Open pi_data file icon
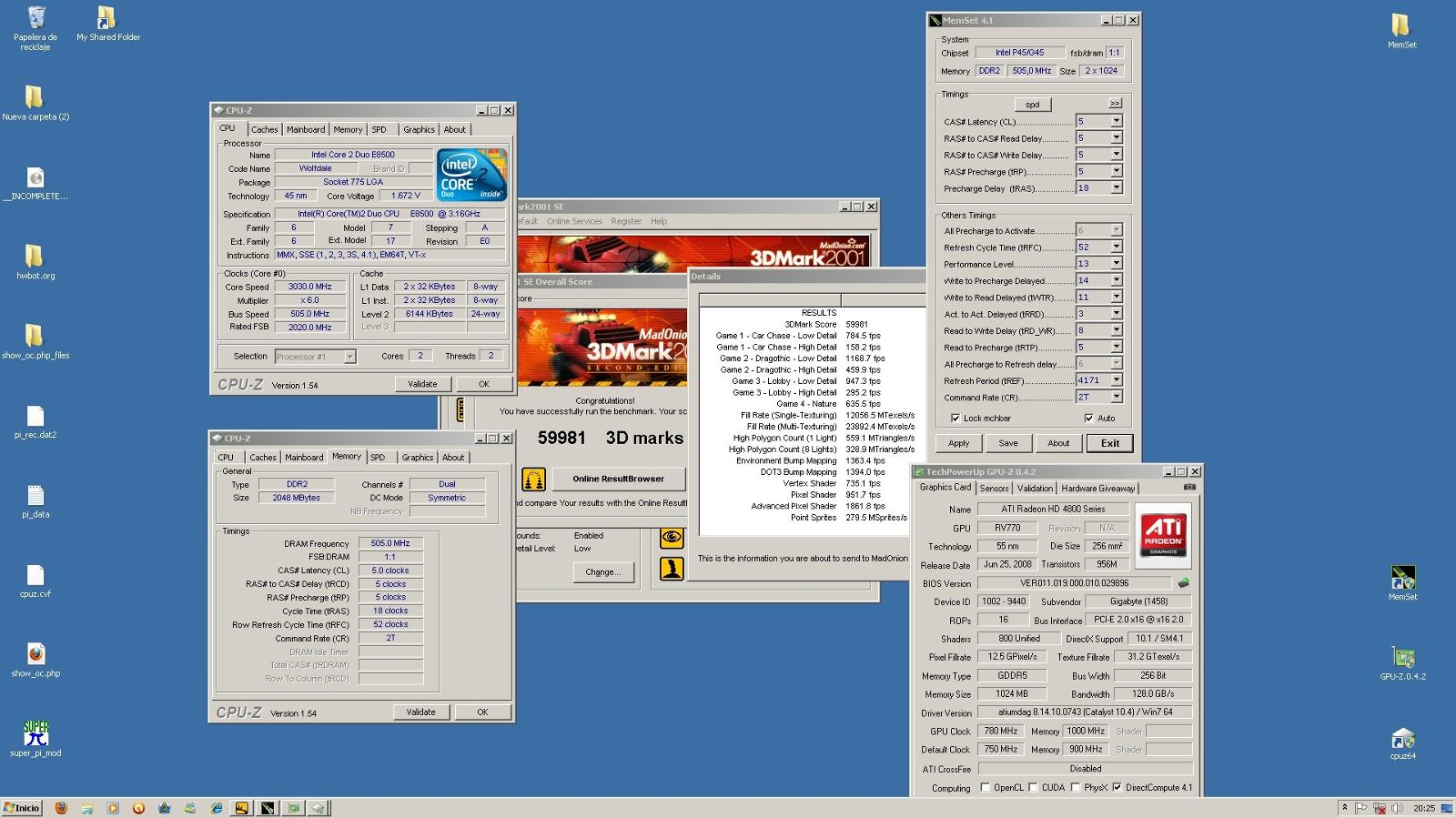Image resolution: width=1456 pixels, height=818 pixels. click(x=35, y=500)
